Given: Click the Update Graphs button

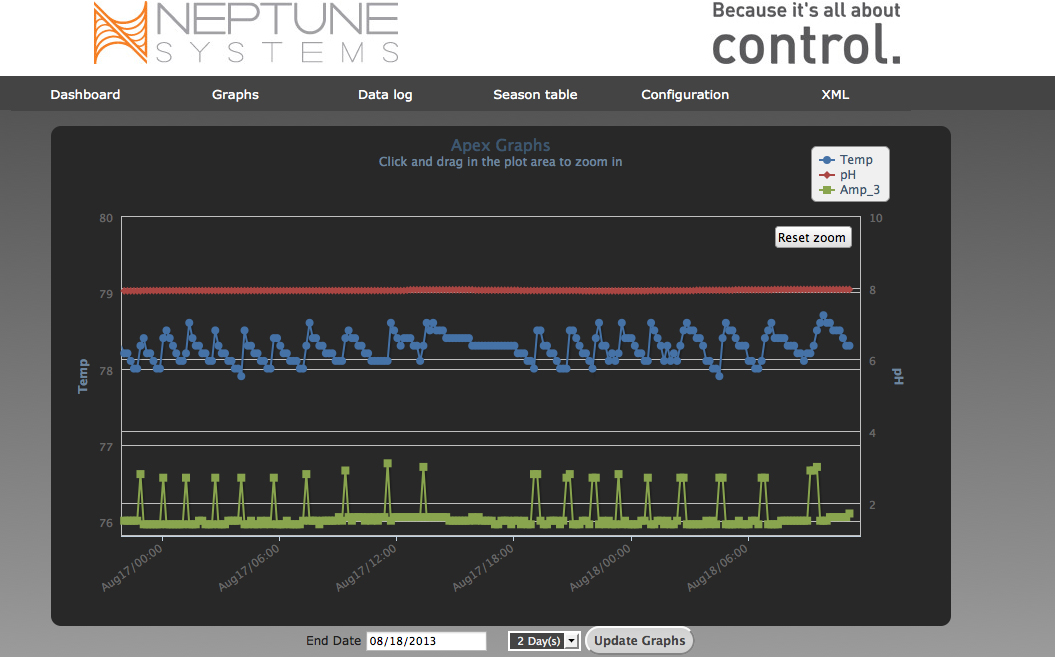Looking at the screenshot, I should (639, 641).
